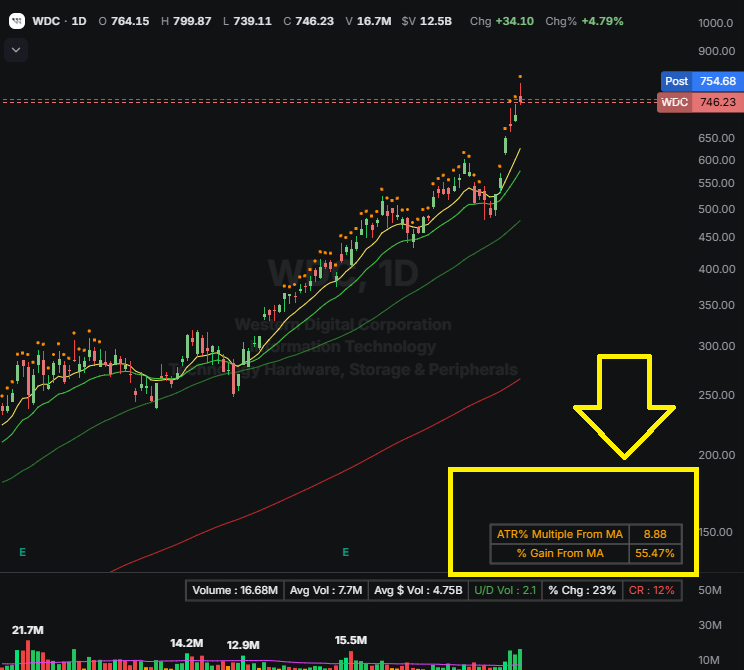The width and height of the screenshot is (744, 670).
Task: Click the Chg% +4.79% value
Action: (584, 21)
